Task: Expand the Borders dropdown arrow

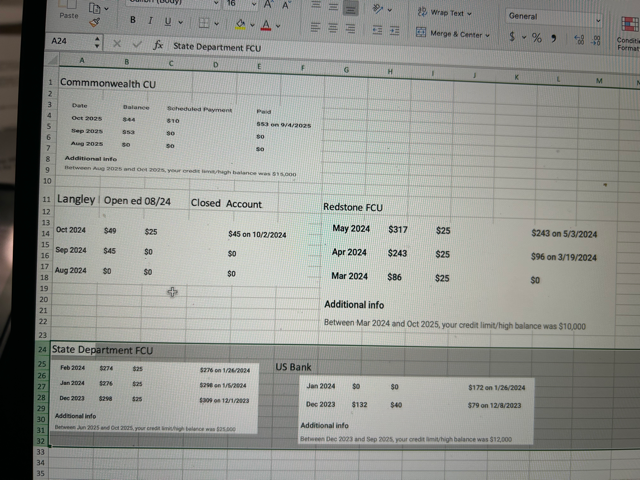Action: pos(216,24)
